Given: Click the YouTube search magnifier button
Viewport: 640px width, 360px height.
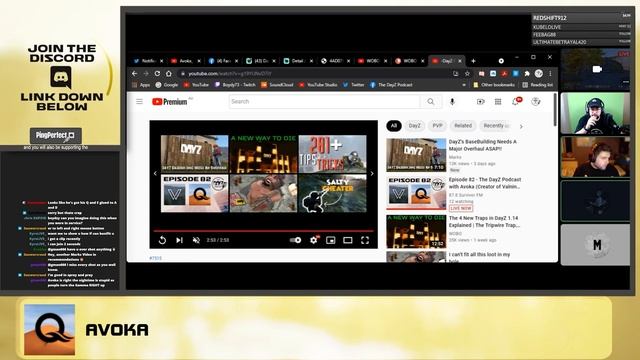Looking at the screenshot, I should click(431, 102).
